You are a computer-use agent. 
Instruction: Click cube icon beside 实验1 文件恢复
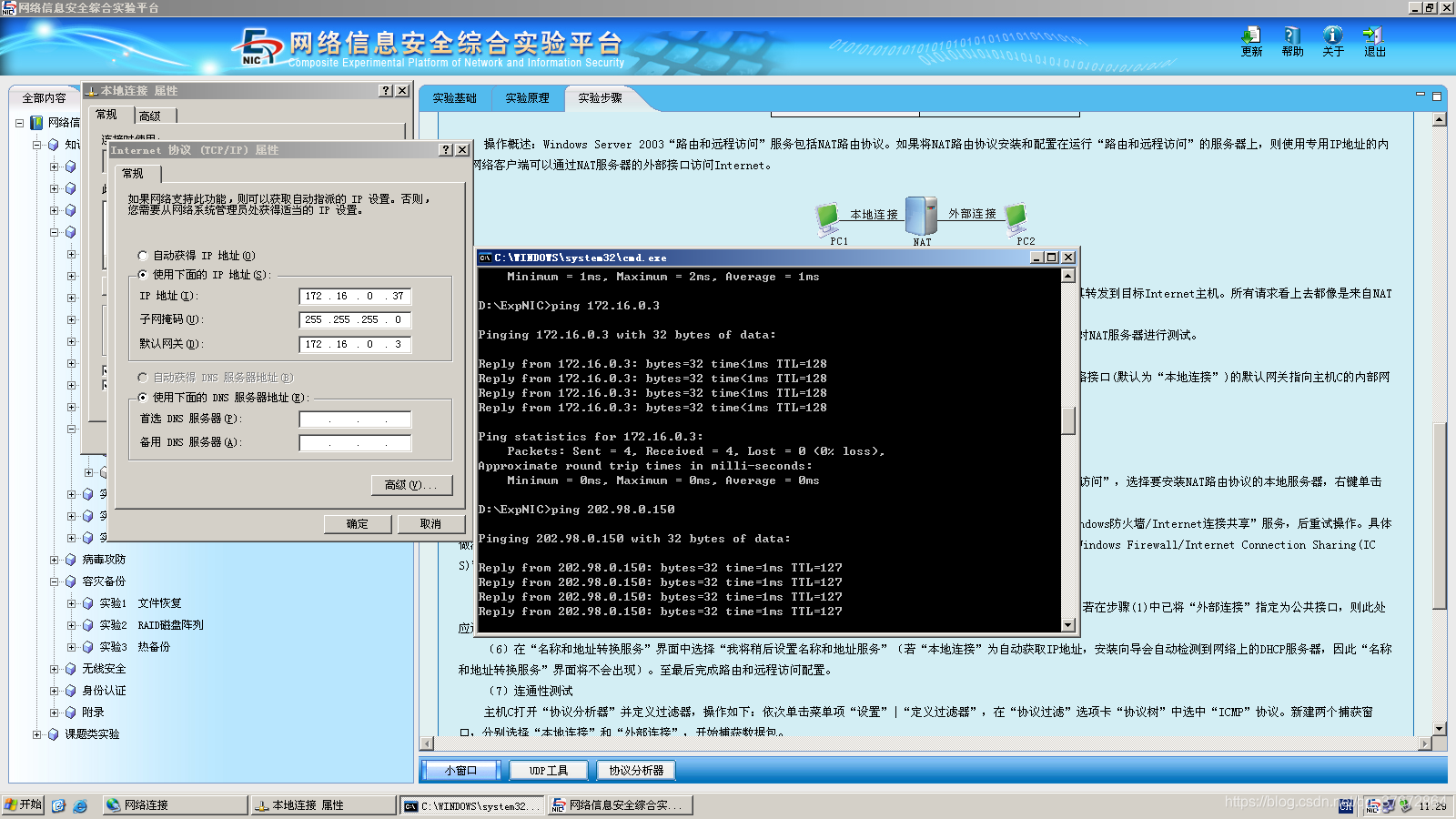pos(87,603)
